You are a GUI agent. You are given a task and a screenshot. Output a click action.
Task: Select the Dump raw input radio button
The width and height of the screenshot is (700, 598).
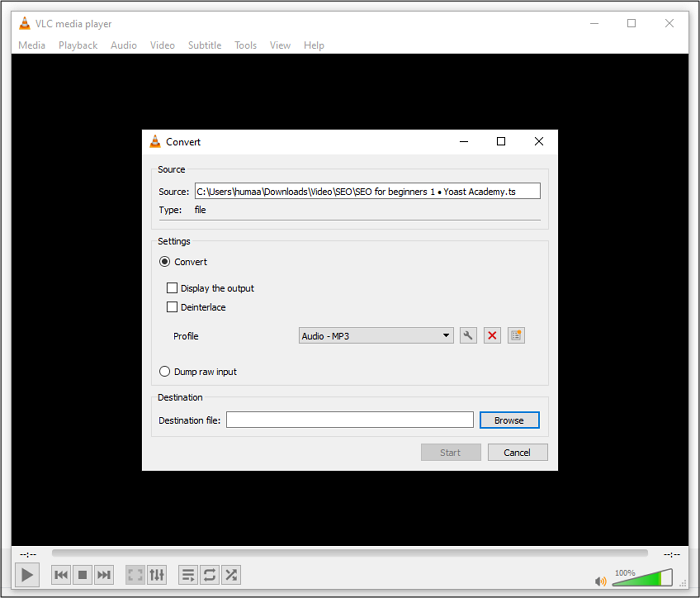point(165,372)
